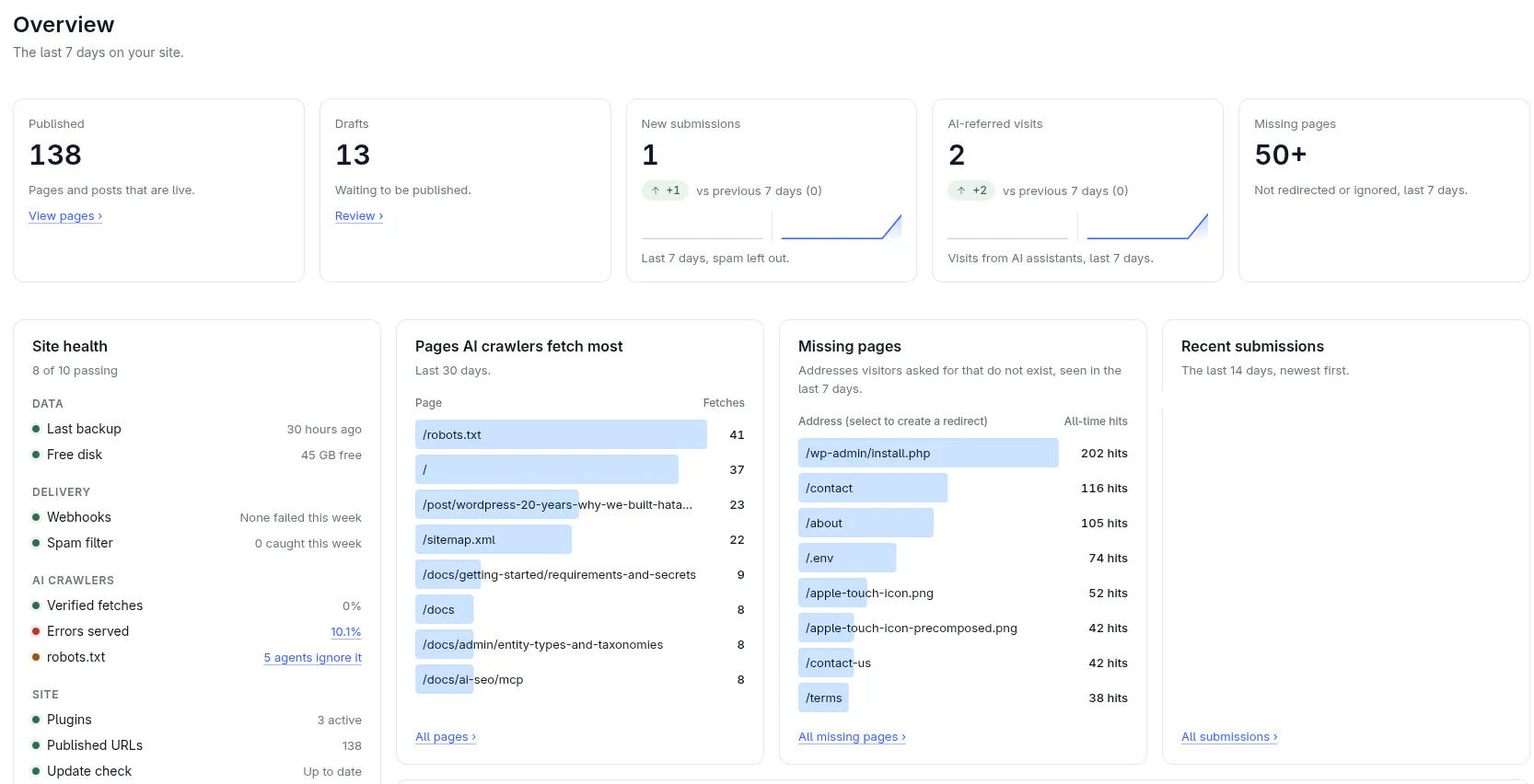The width and height of the screenshot is (1534, 784).
Task: Click the Free disk health row label
Action: click(75, 455)
